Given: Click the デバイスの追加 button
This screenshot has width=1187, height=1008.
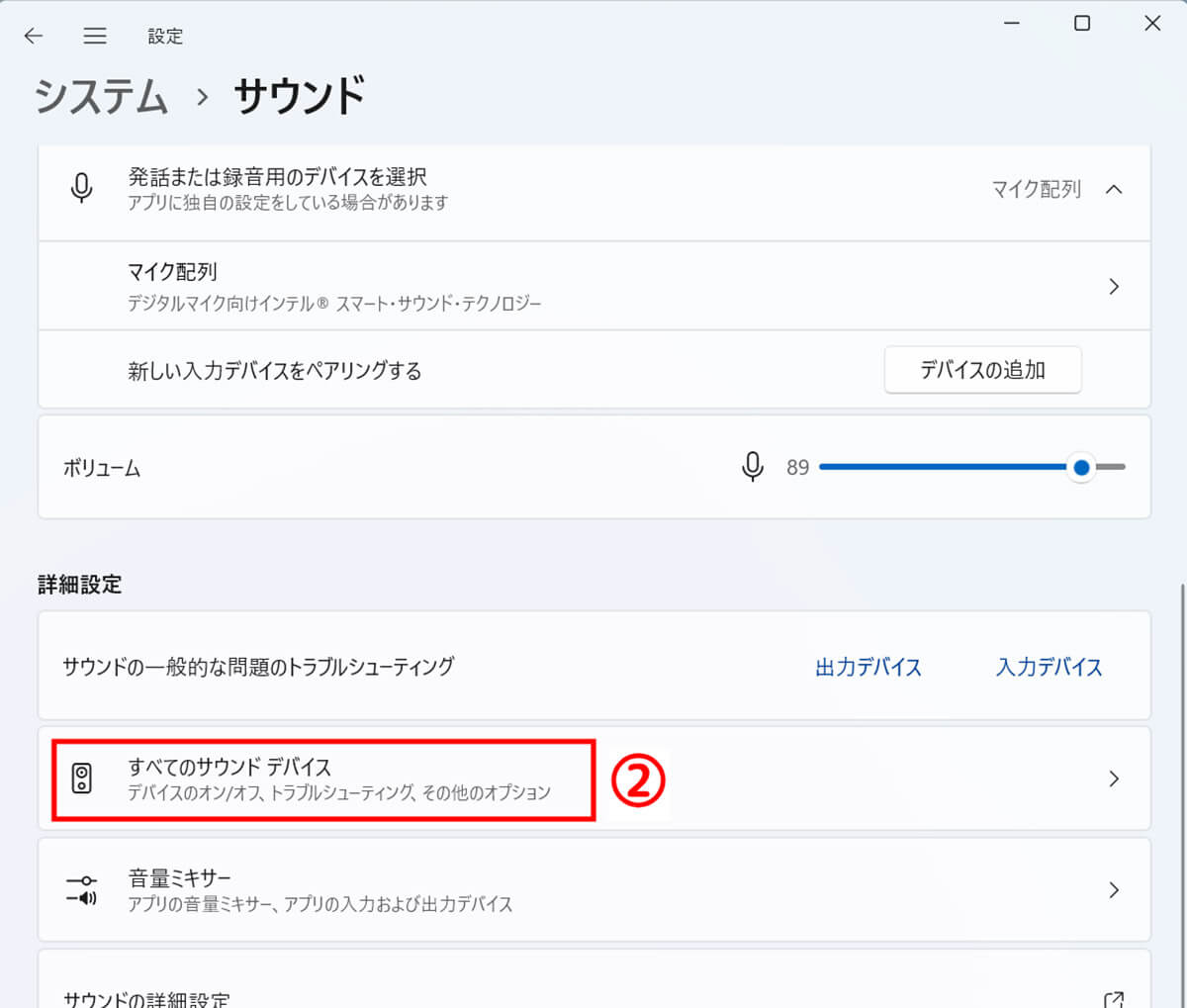Looking at the screenshot, I should tap(982, 370).
